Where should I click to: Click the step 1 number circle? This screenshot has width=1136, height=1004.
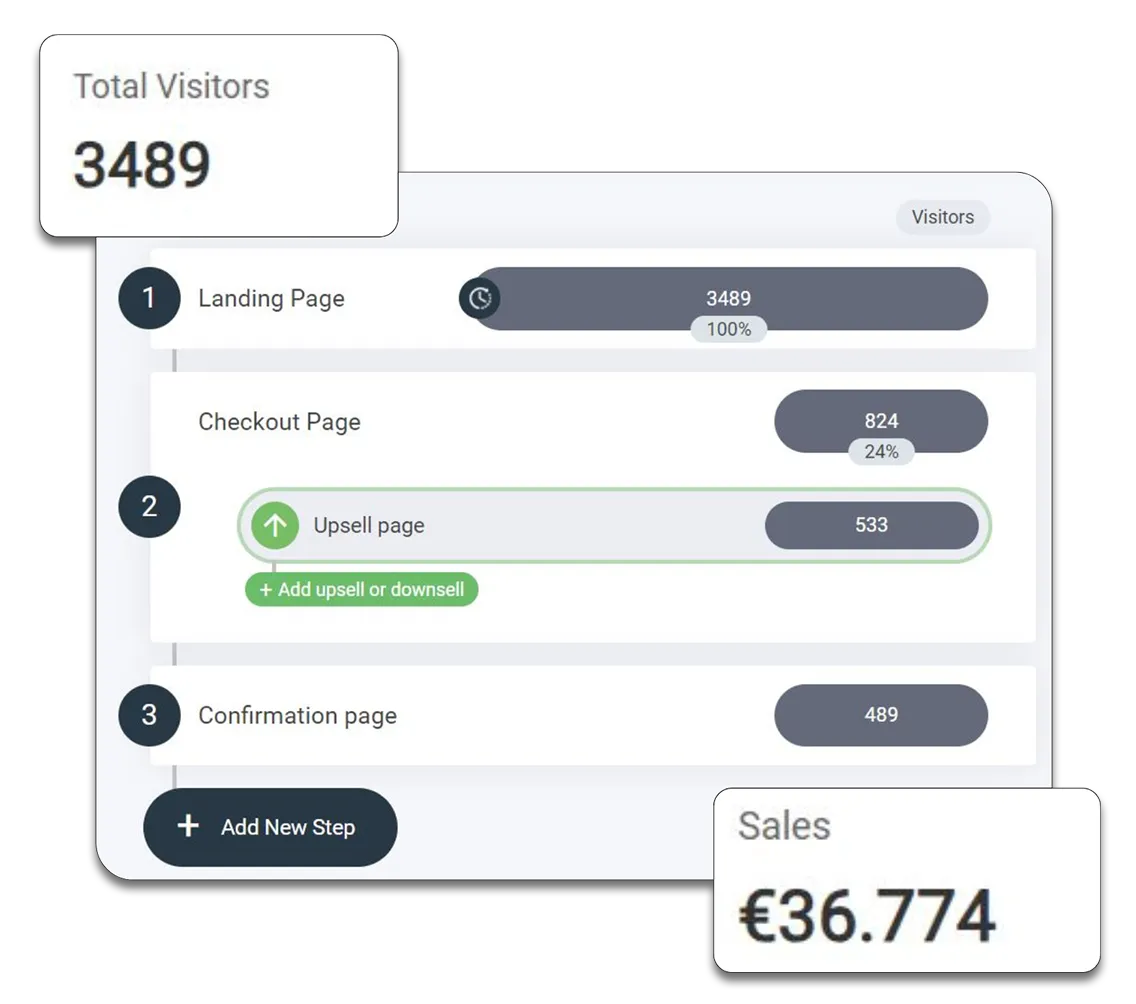(x=149, y=298)
